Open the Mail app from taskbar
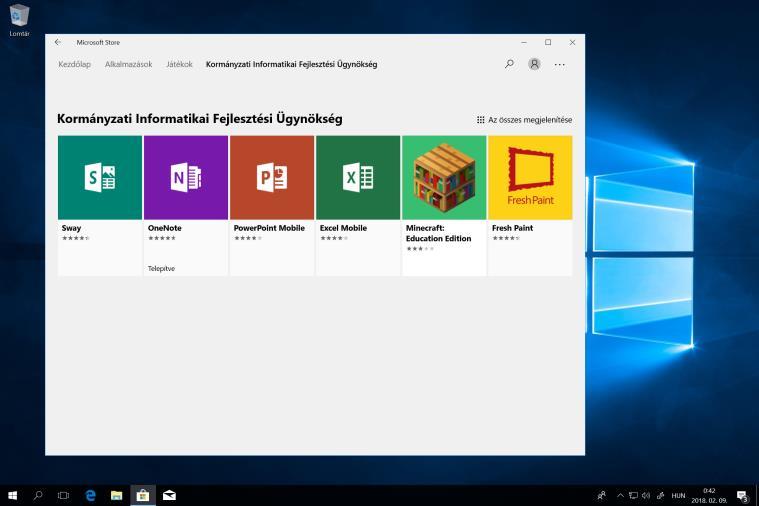The width and height of the screenshot is (759, 506). pyautogui.click(x=169, y=495)
